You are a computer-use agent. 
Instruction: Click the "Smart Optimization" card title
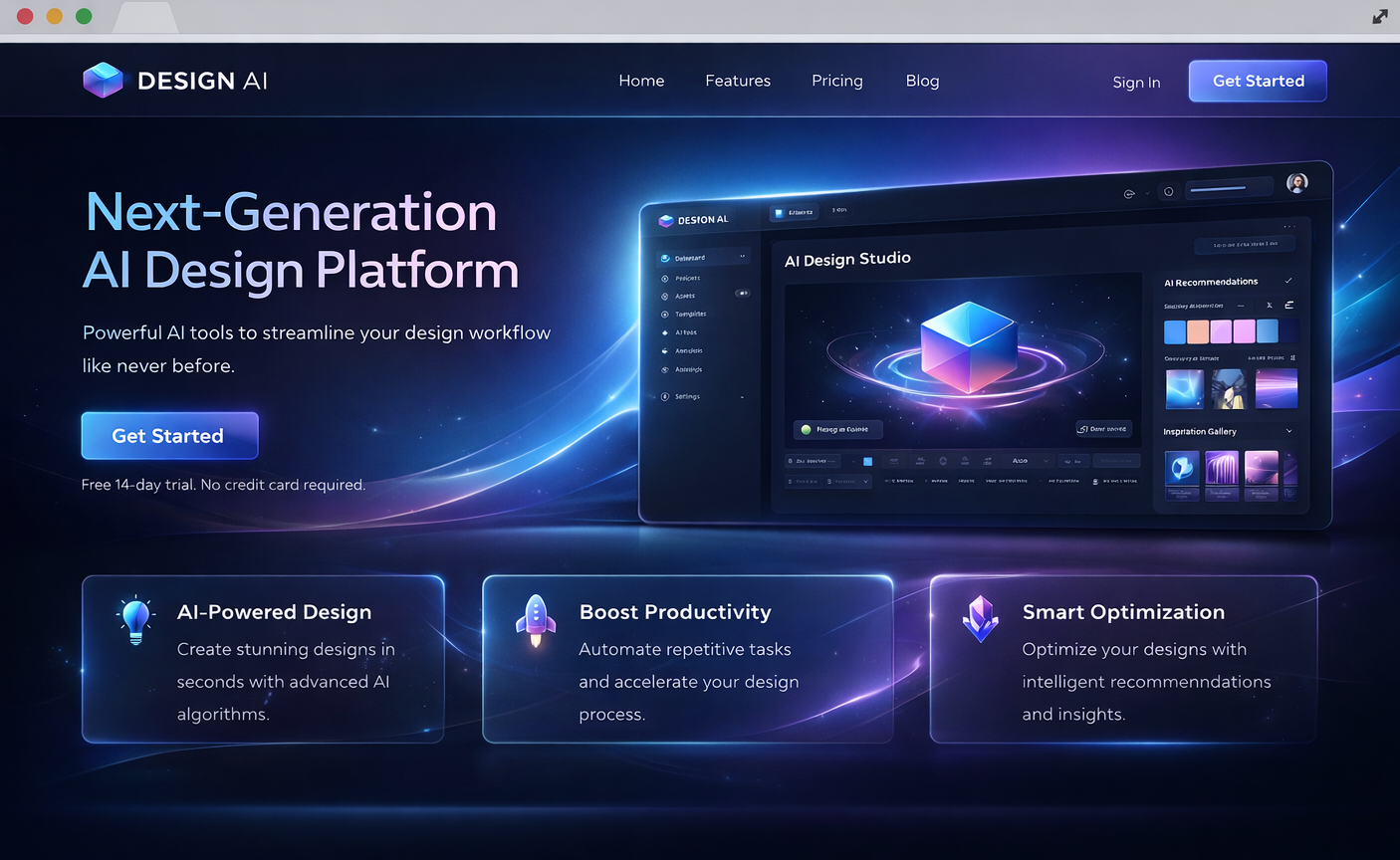click(x=1123, y=612)
